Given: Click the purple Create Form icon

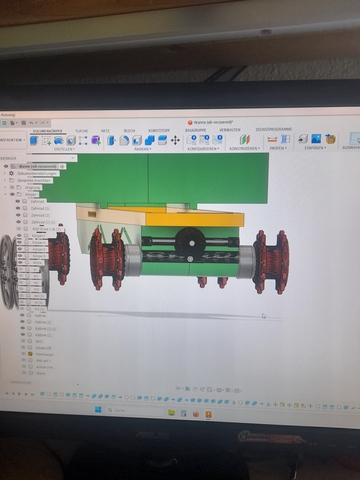Looking at the screenshot, I should click(x=96, y=140).
